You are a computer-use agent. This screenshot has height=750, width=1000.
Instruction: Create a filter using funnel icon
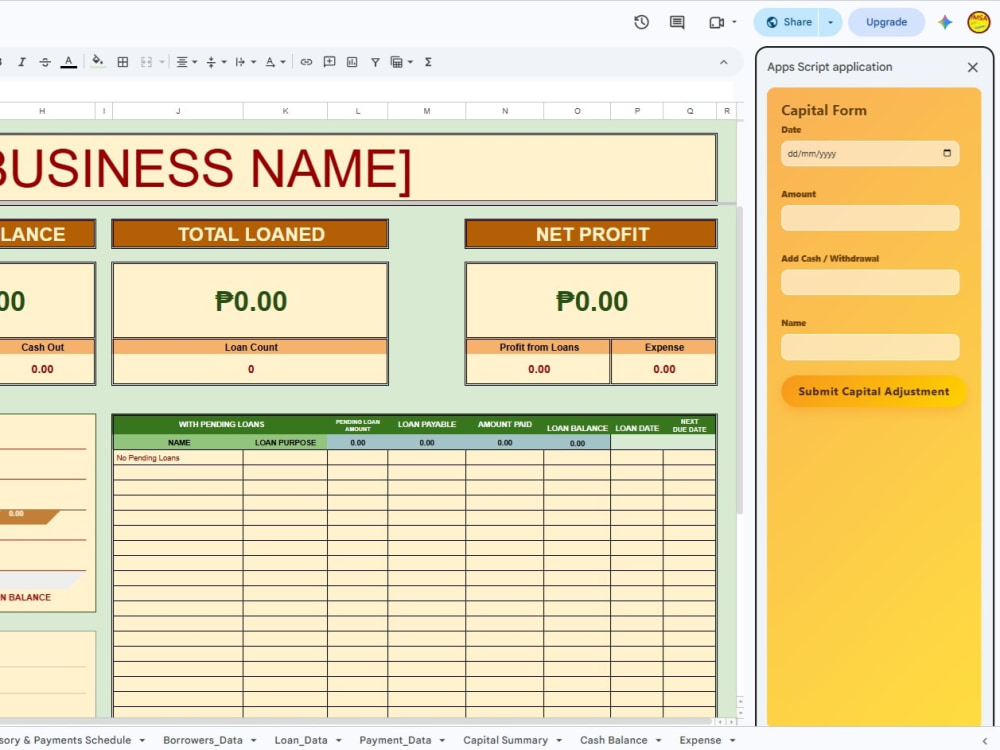click(375, 62)
